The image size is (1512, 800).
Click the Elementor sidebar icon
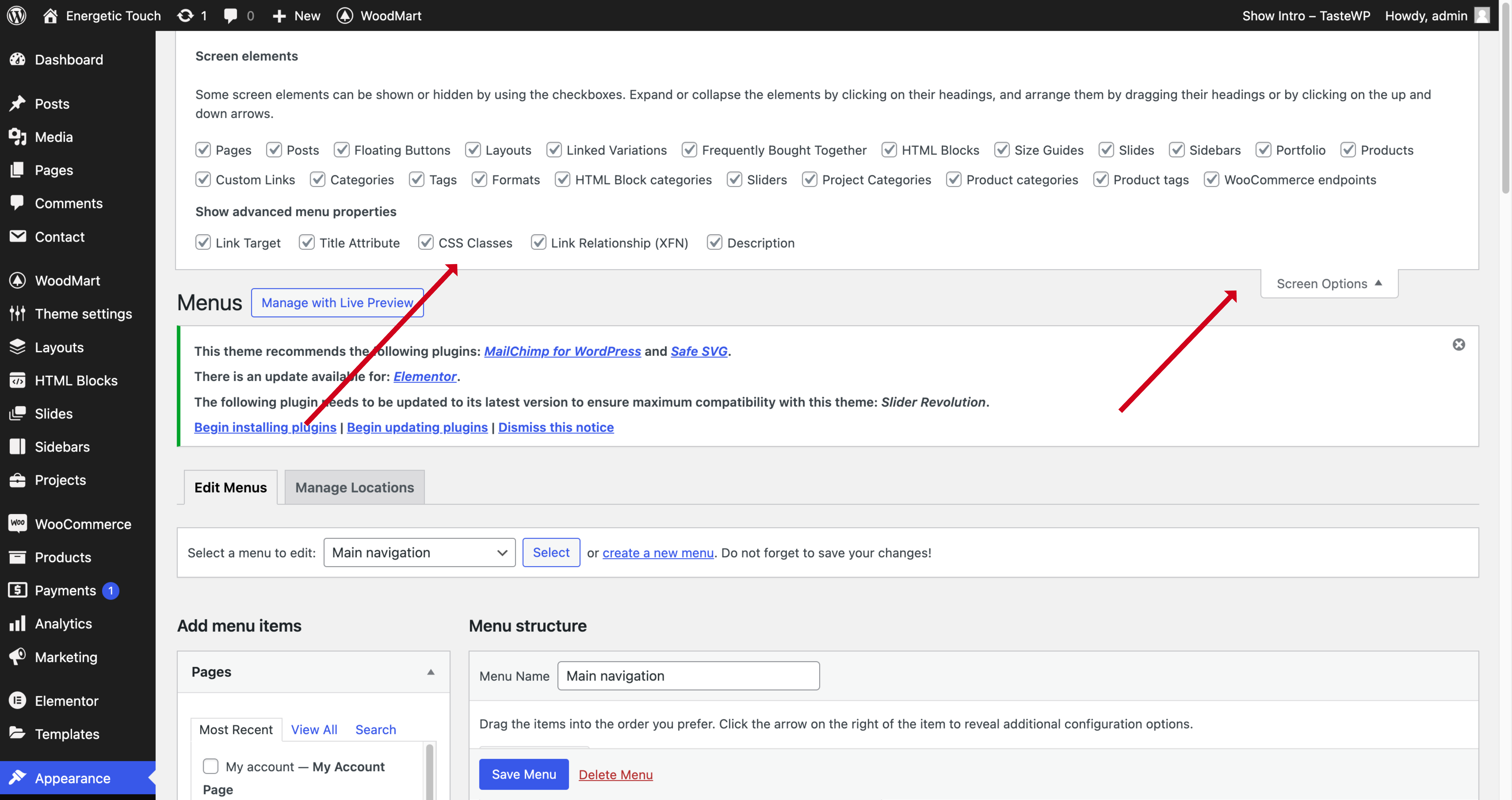click(18, 700)
